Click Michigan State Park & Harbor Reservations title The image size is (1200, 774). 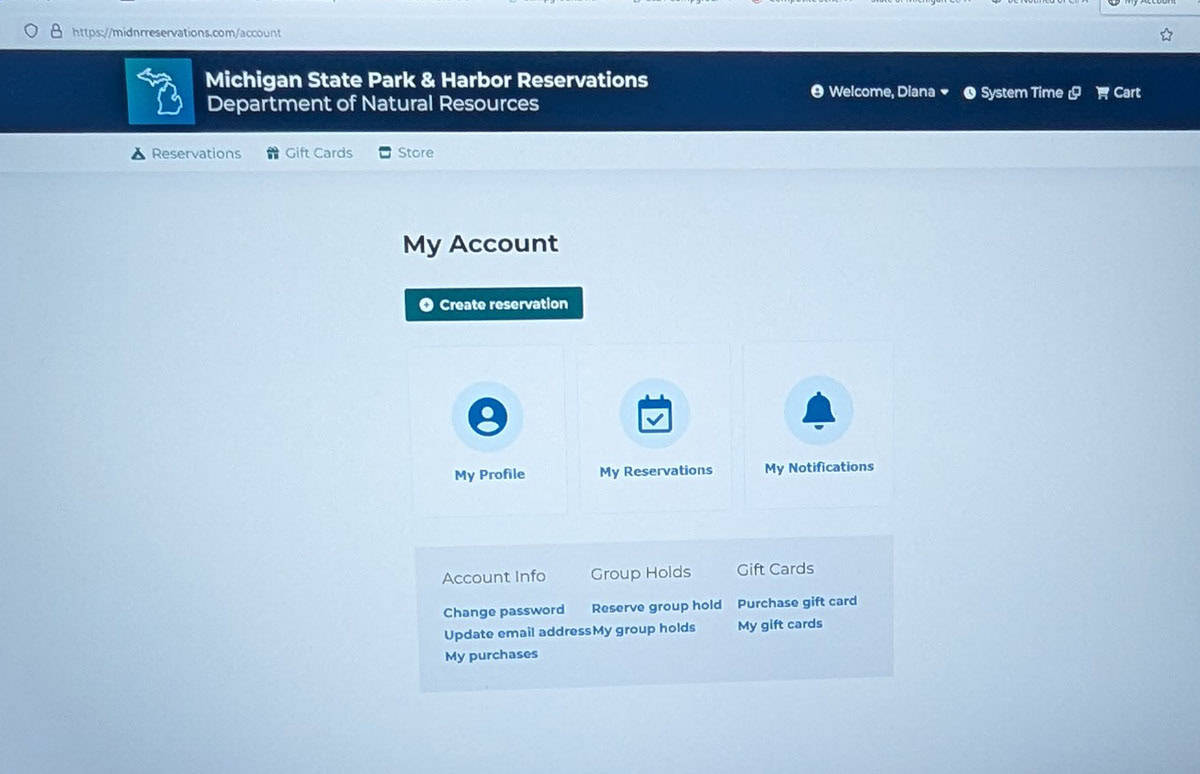(x=427, y=80)
